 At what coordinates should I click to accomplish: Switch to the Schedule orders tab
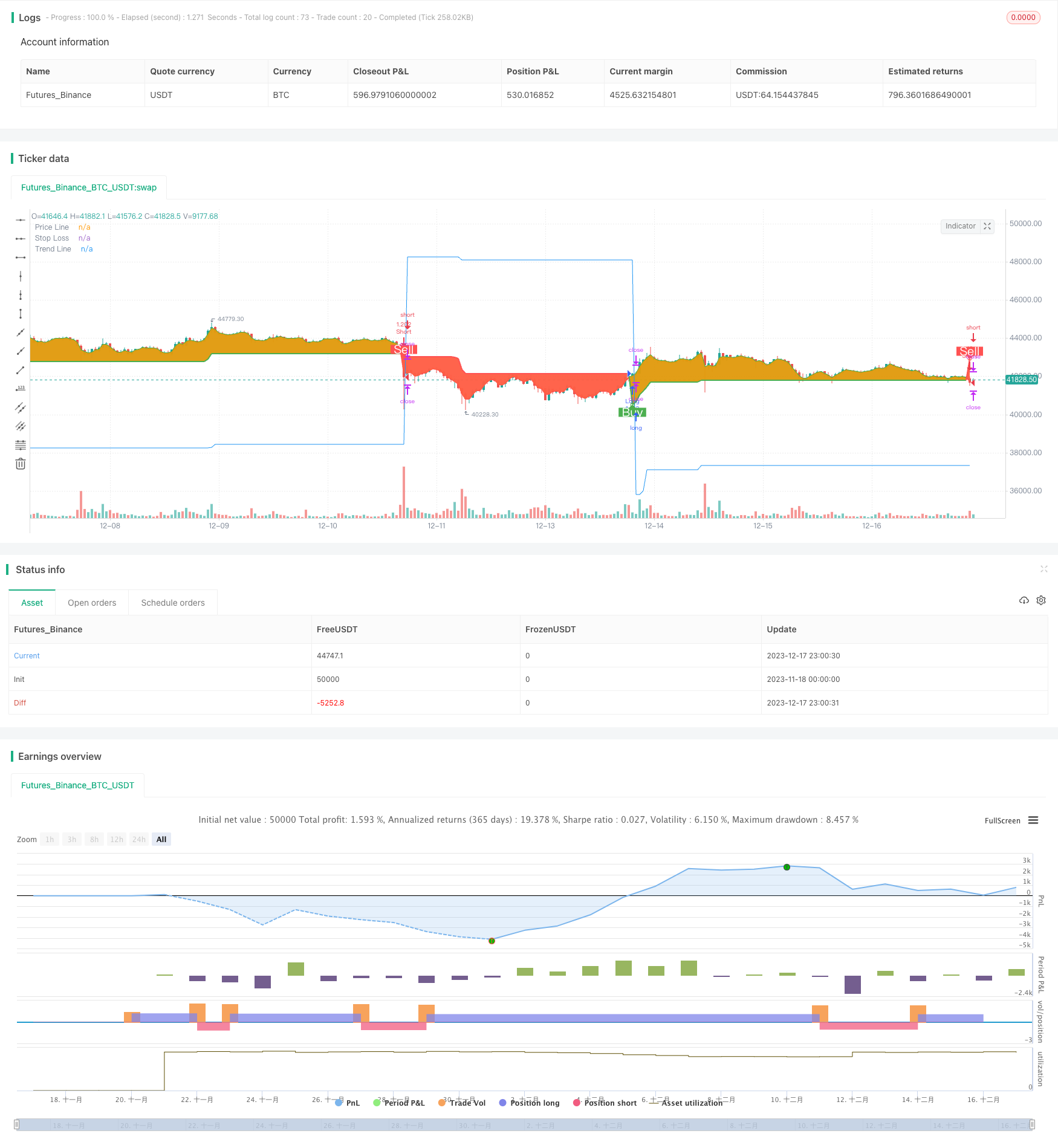pyautogui.click(x=173, y=603)
